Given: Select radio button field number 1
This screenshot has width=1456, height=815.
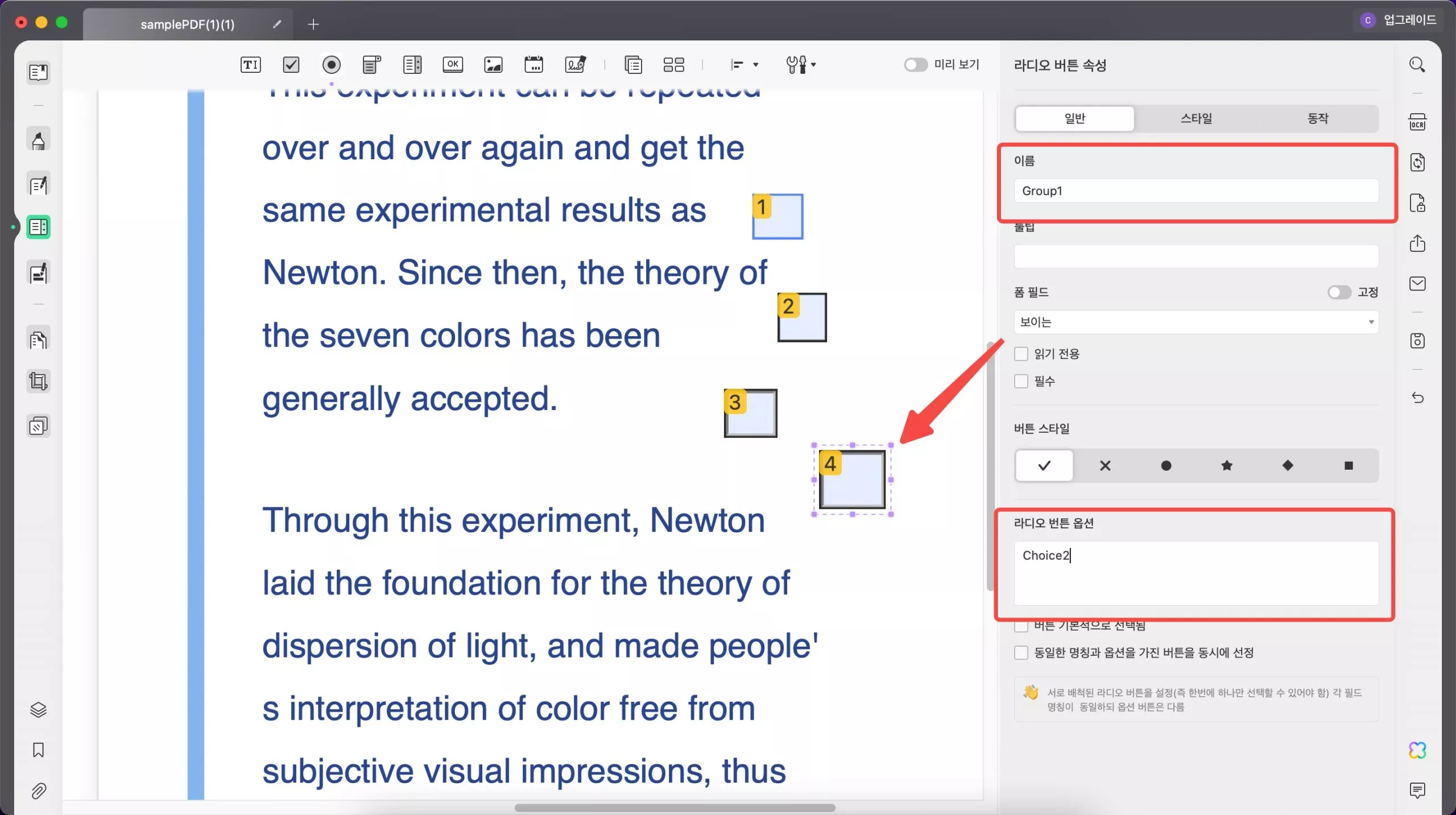Looking at the screenshot, I should (777, 217).
